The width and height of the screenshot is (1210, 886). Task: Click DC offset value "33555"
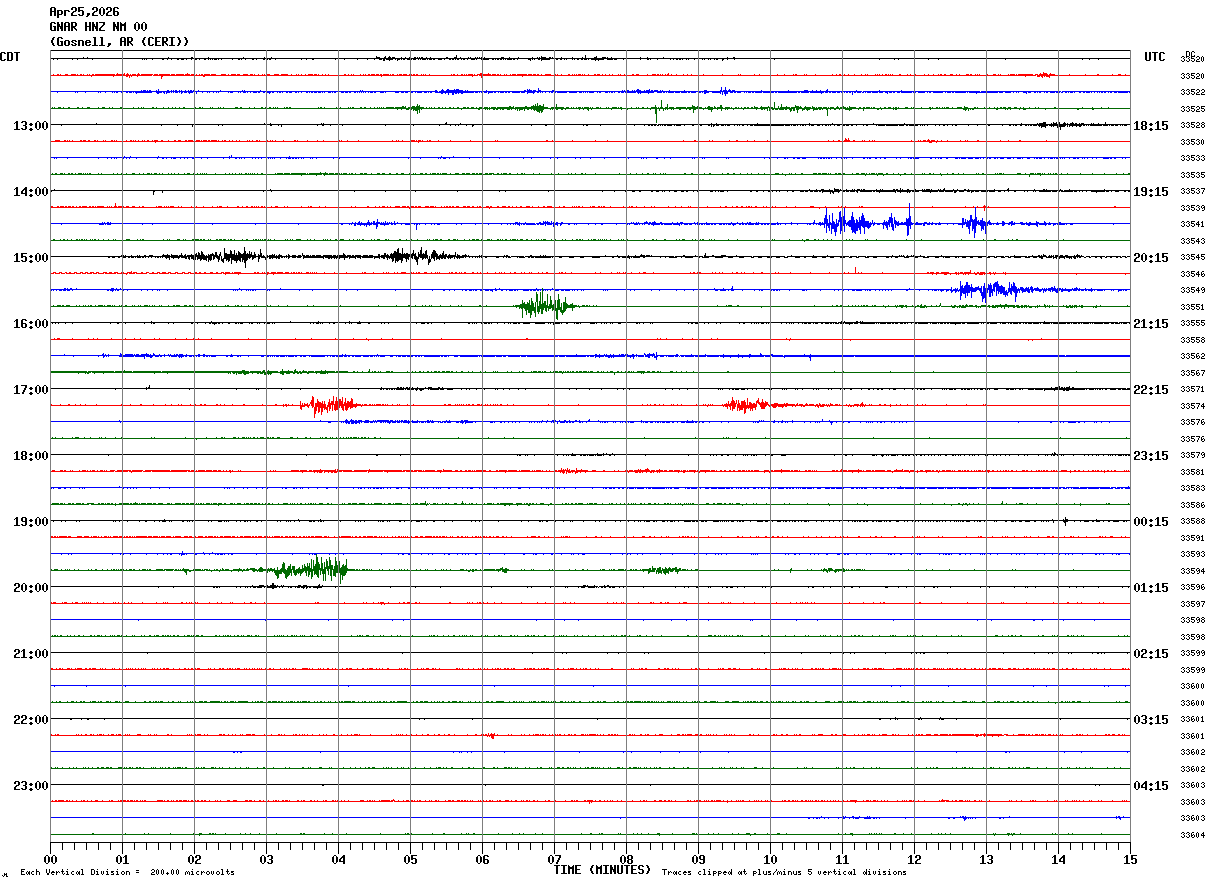click(x=1192, y=324)
